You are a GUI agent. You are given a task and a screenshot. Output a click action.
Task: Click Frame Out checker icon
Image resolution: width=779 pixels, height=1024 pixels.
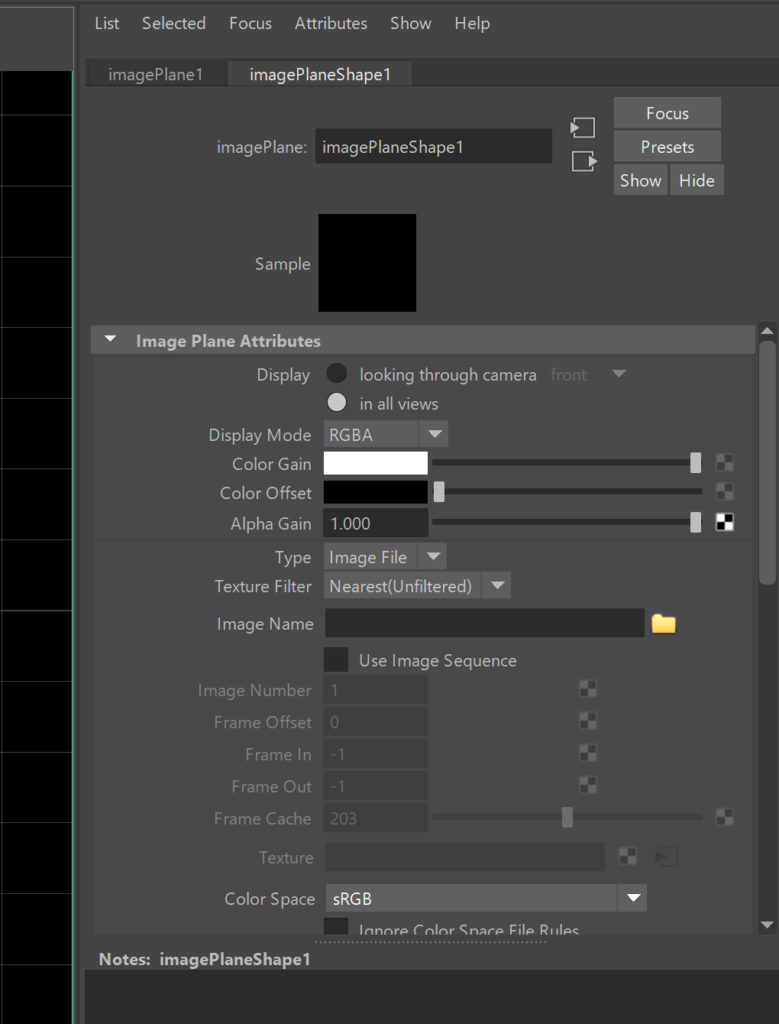(x=588, y=785)
